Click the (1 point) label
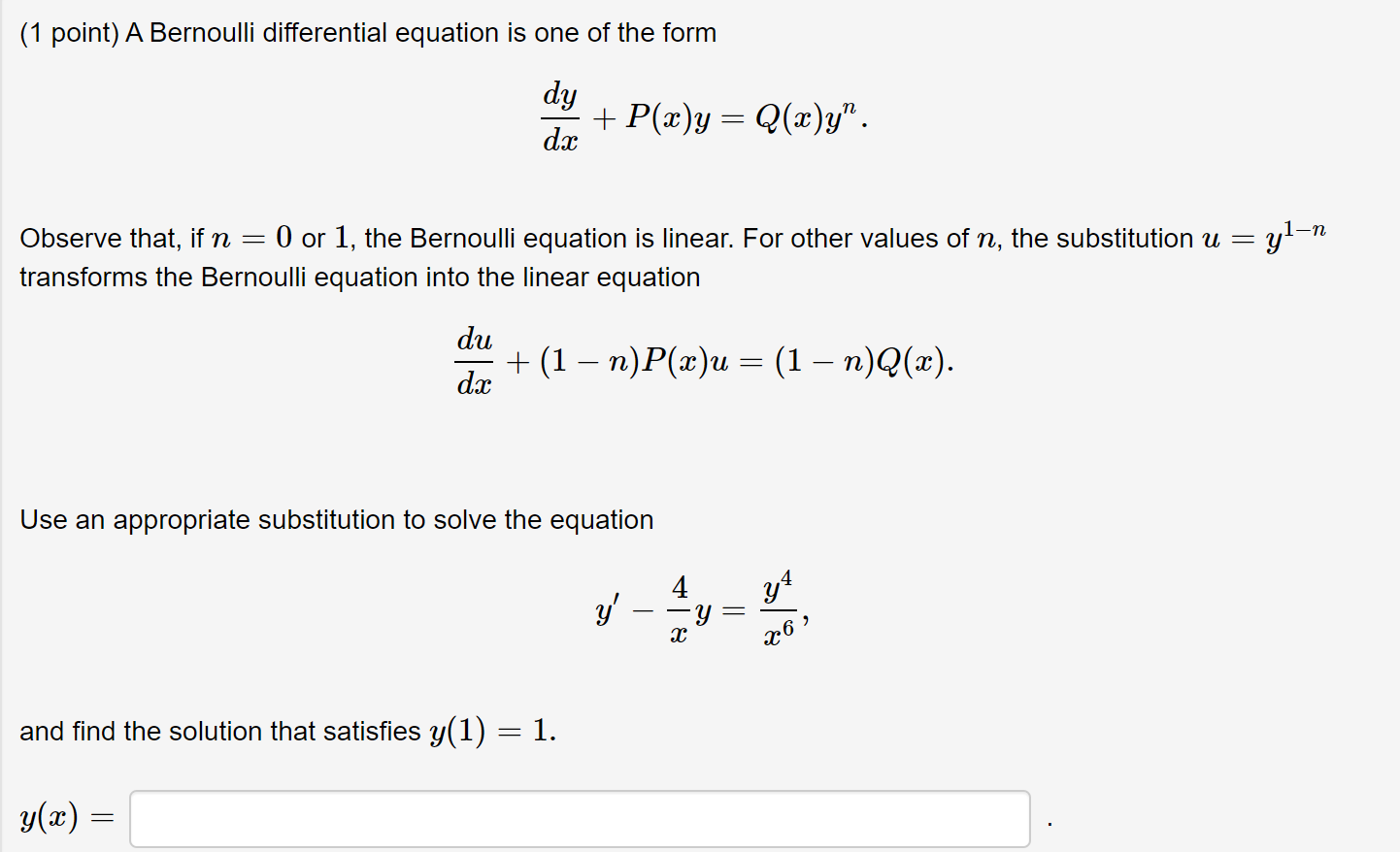 [66, 32]
